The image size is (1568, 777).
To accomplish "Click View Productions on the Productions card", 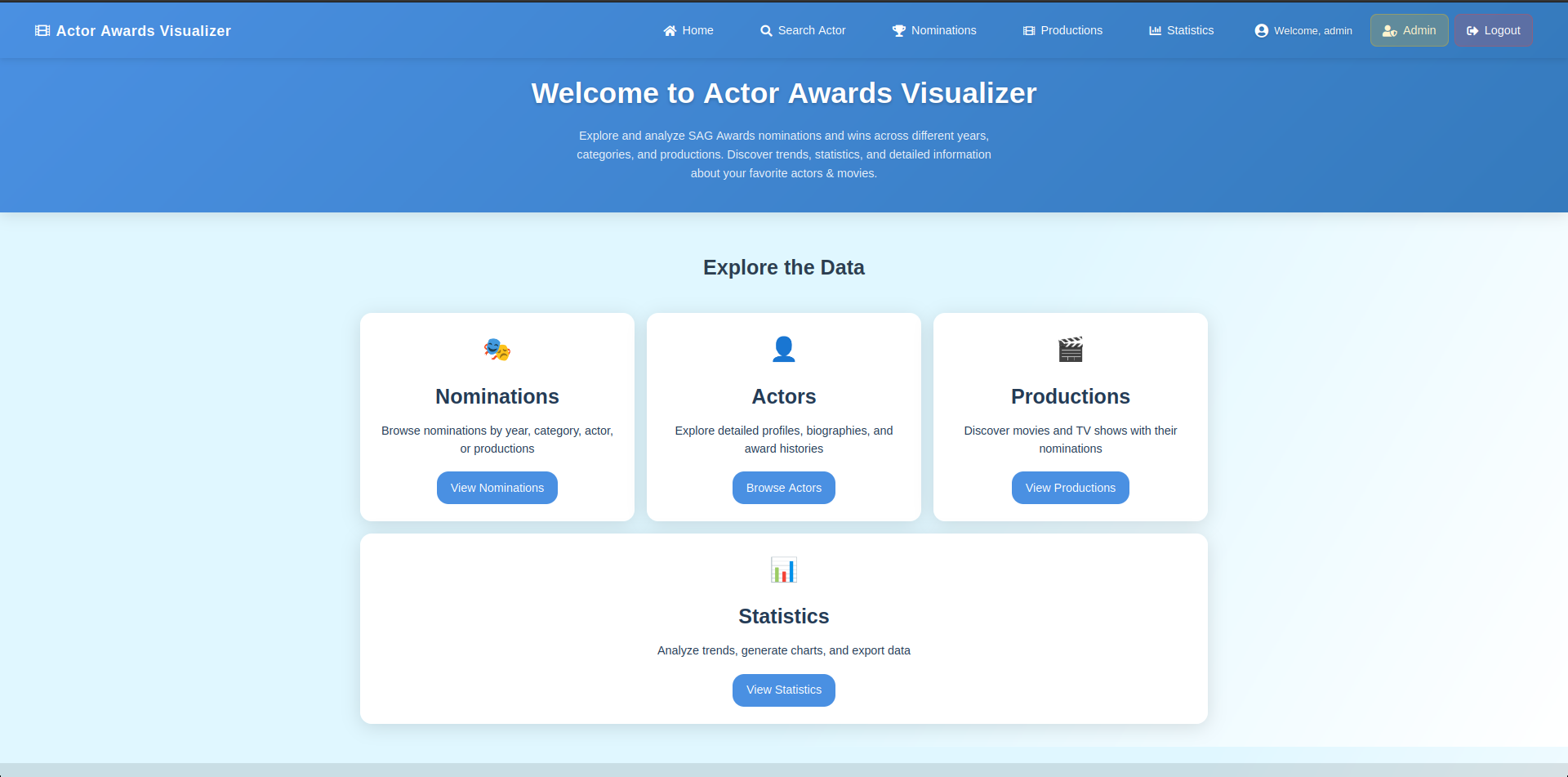I will point(1070,488).
